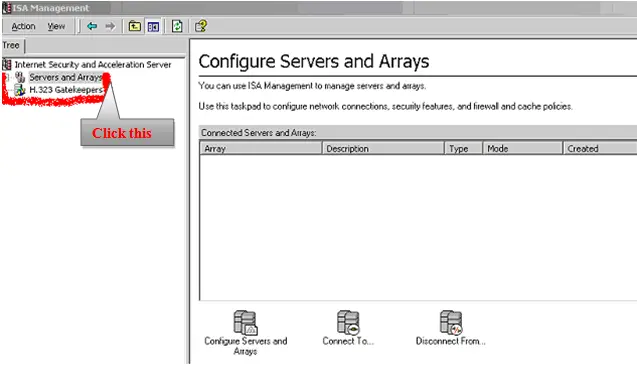Open the Action menu
The height and width of the screenshot is (368, 637).
(x=23, y=26)
